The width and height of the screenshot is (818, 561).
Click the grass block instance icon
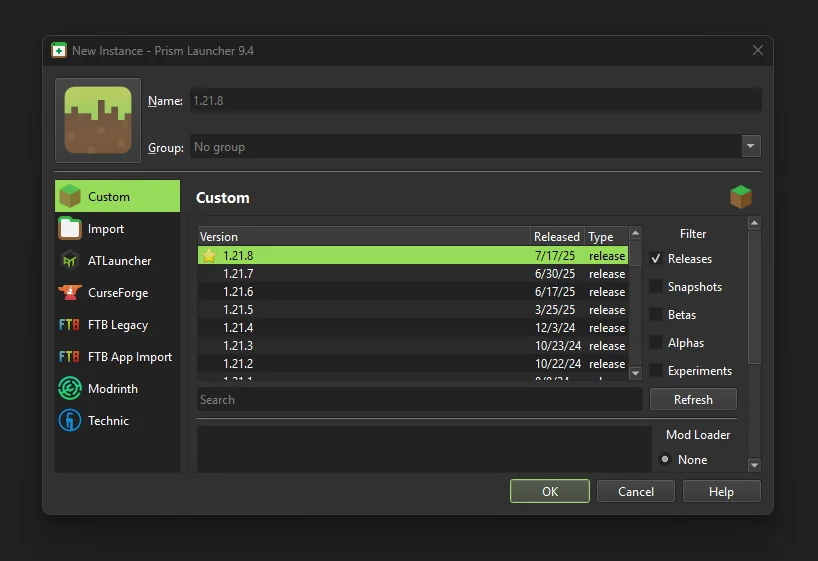tap(98, 121)
